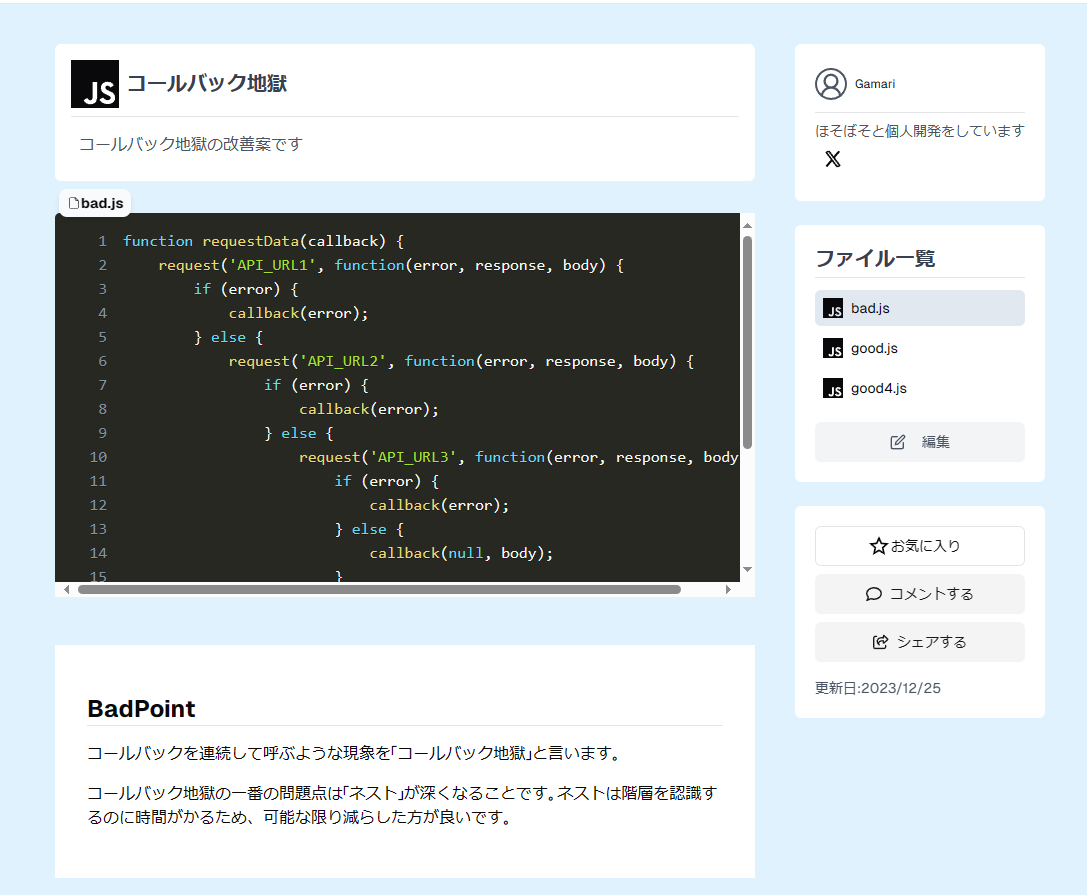
Task: Click code line 1 function requestData
Action: click(x=263, y=241)
